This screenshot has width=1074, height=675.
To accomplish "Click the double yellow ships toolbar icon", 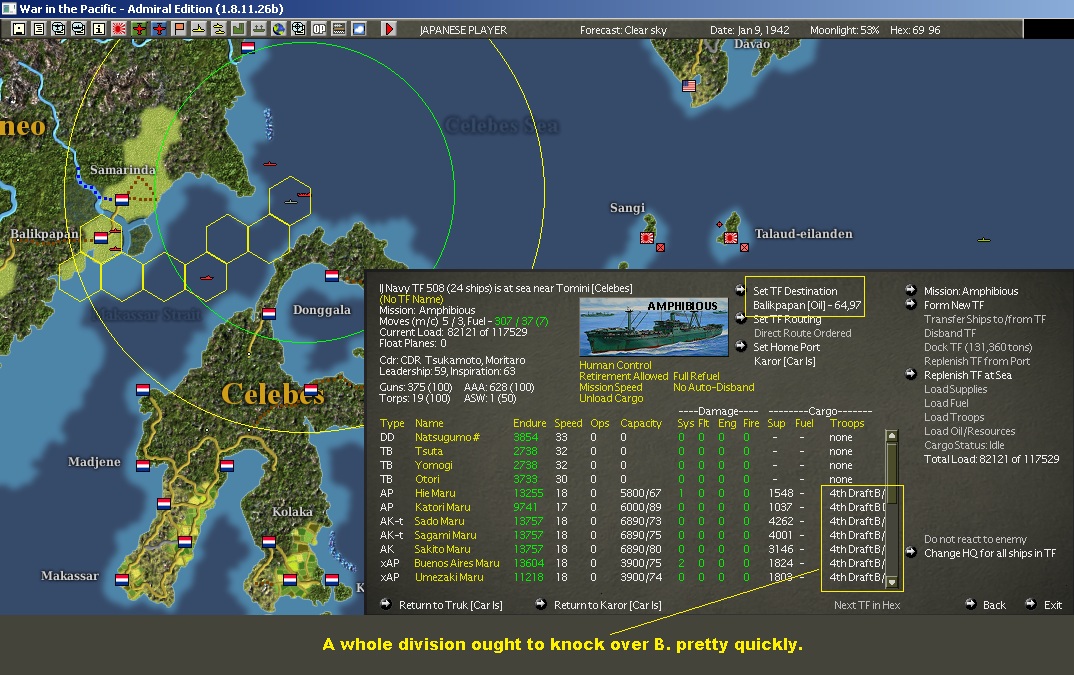I will [x=218, y=29].
